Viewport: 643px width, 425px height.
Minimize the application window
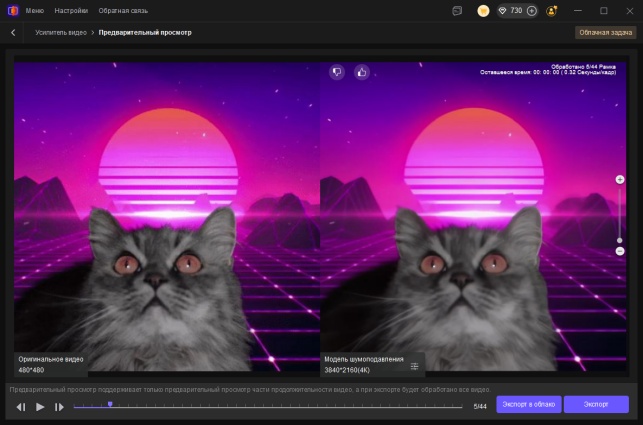(578, 11)
